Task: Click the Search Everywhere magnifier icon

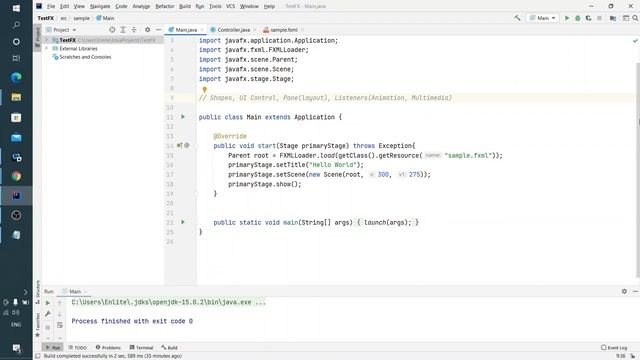Action: pyautogui.click(x=636, y=18)
